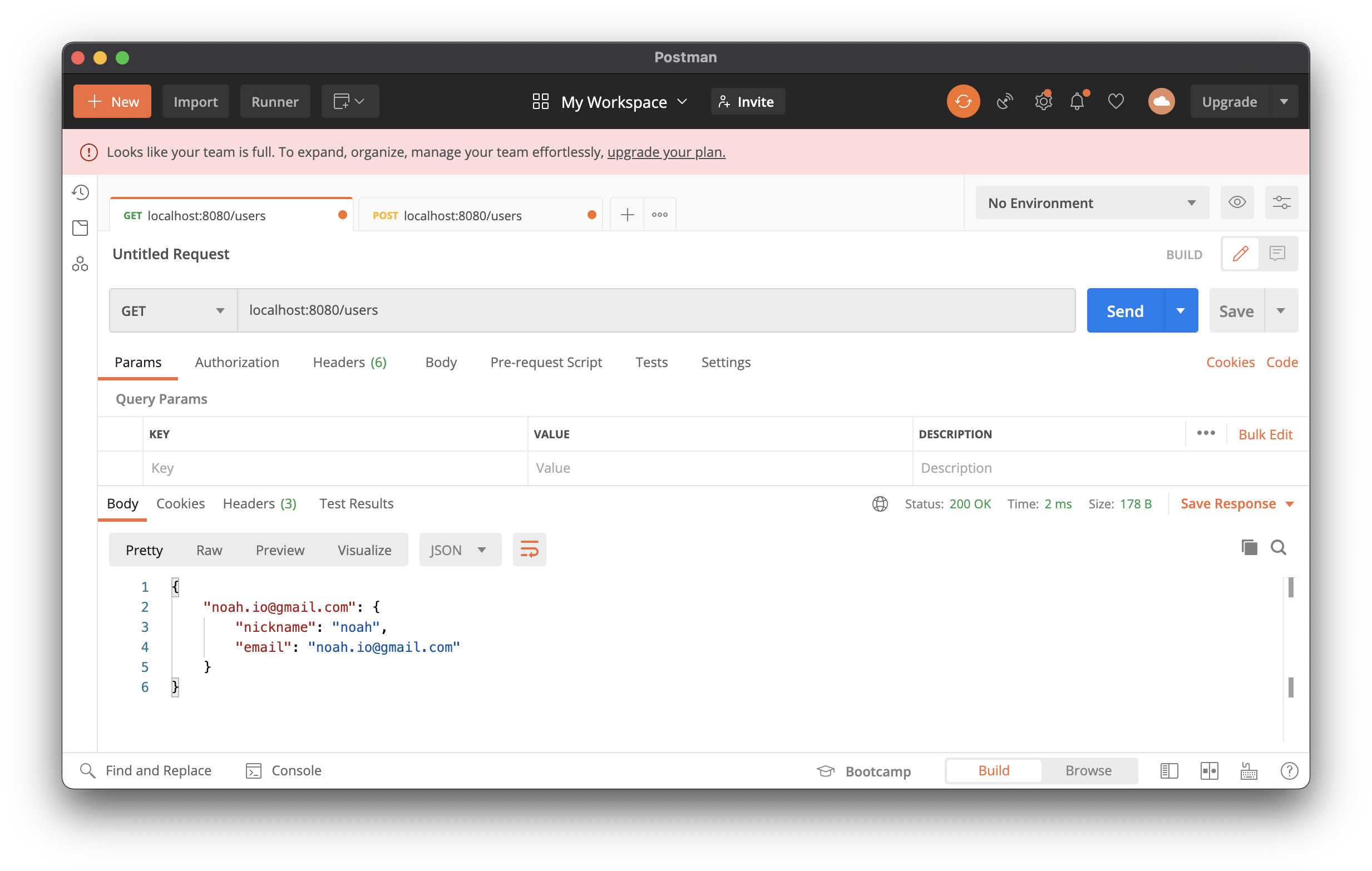Switch to Browse mode in bottom toggle

pos(1088,770)
